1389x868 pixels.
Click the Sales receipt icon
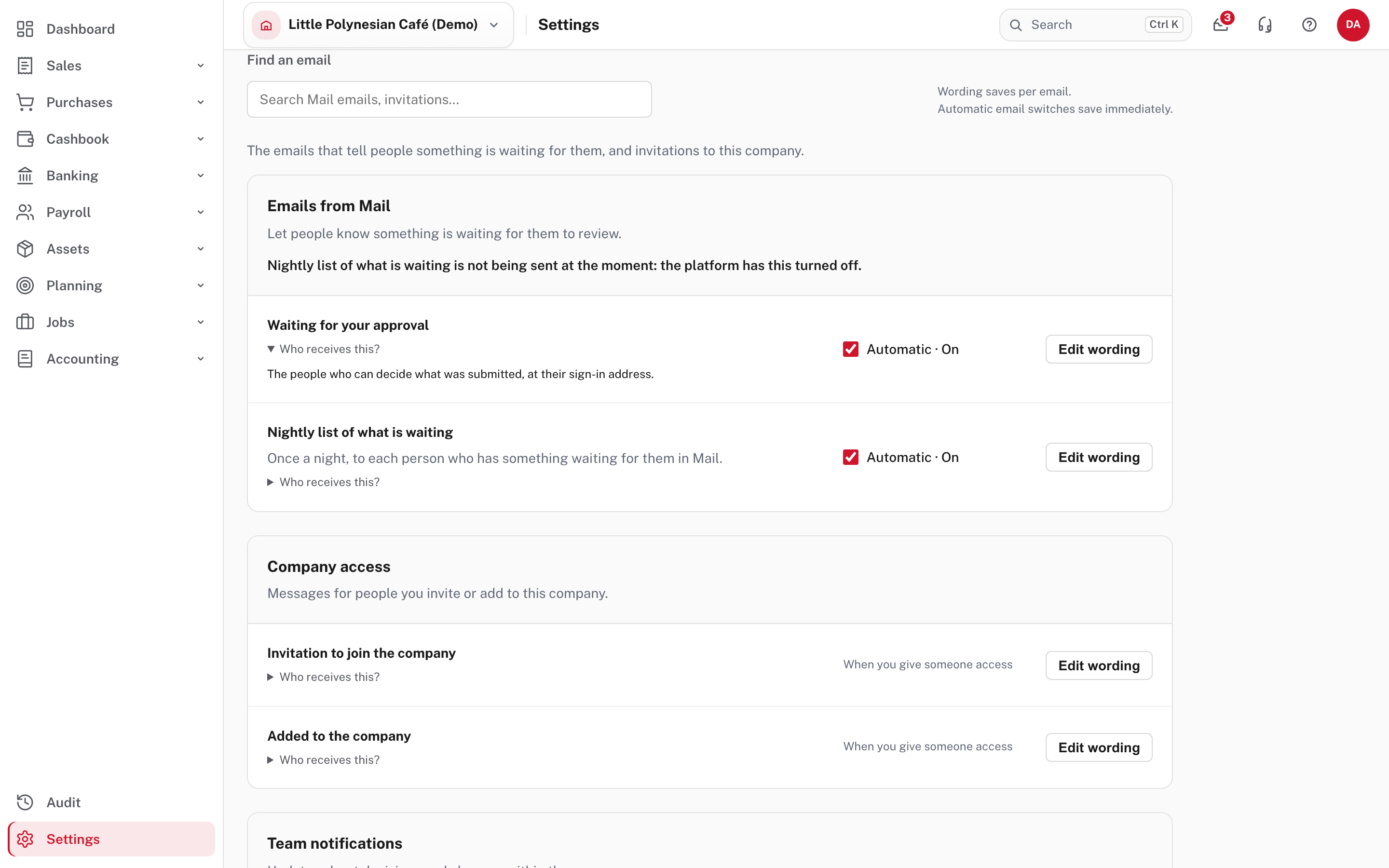pos(25,66)
